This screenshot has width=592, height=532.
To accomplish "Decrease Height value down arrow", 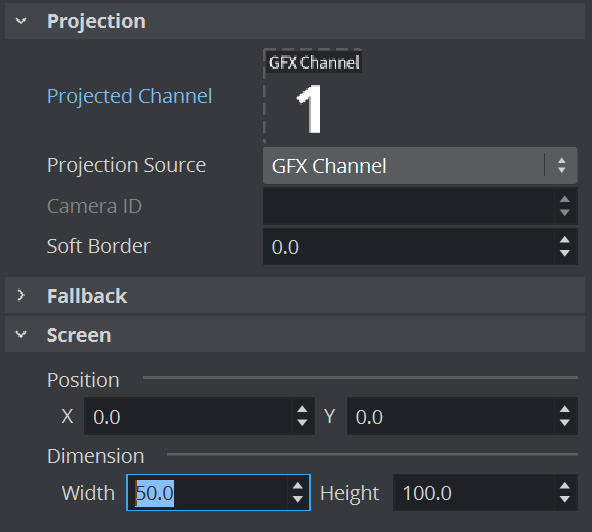I will (565, 500).
